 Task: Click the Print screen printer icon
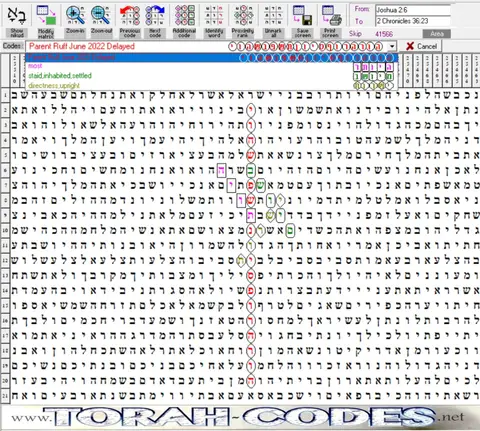pos(331,15)
